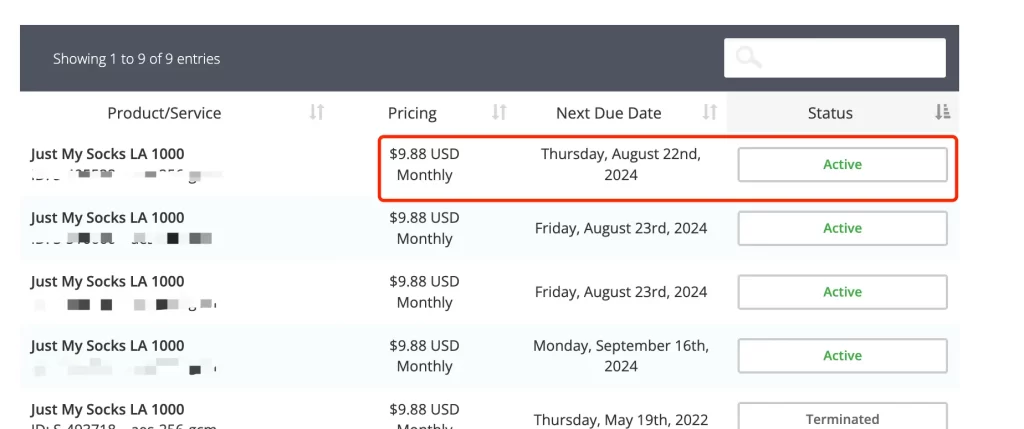Open the Terminated status service button
This screenshot has width=1024, height=429.
[842, 417]
